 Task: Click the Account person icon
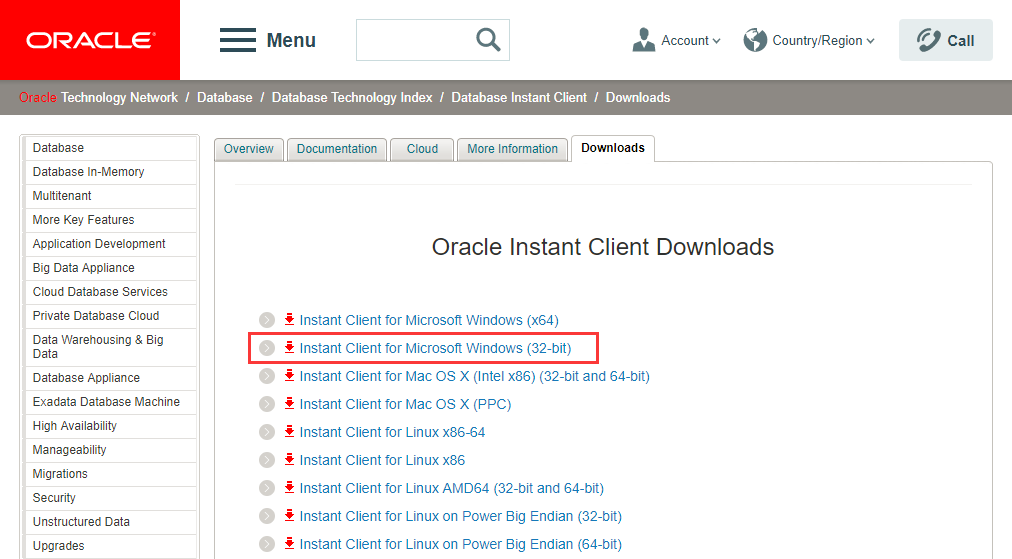point(643,40)
